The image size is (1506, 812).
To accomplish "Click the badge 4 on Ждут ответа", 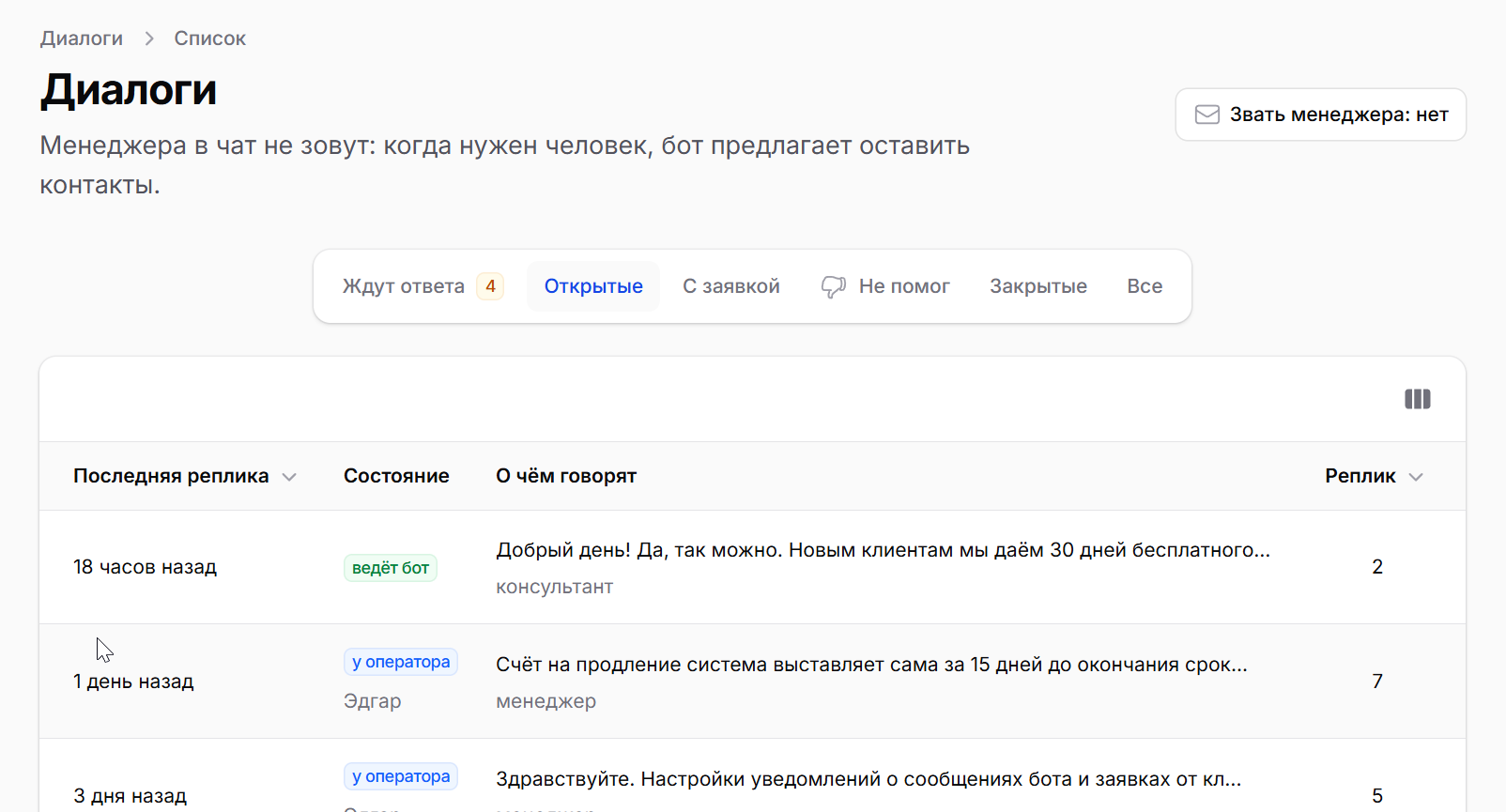I will tap(490, 286).
